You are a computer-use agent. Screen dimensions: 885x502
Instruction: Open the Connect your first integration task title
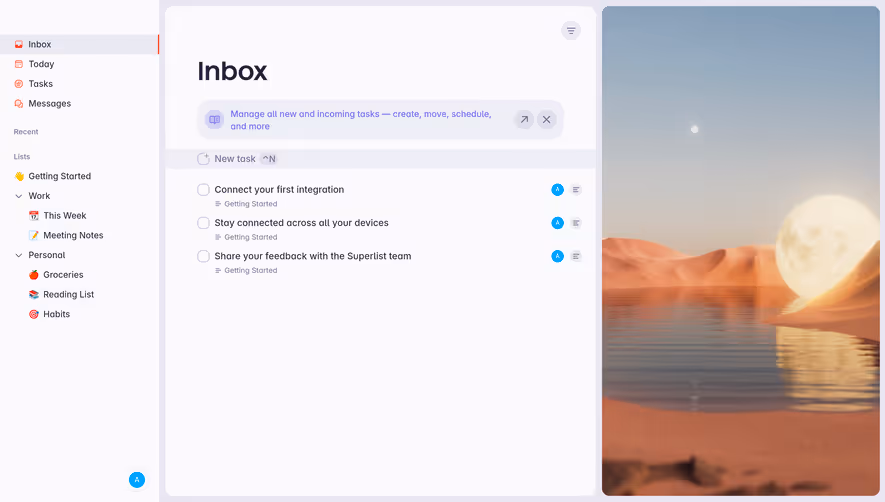[279, 190]
